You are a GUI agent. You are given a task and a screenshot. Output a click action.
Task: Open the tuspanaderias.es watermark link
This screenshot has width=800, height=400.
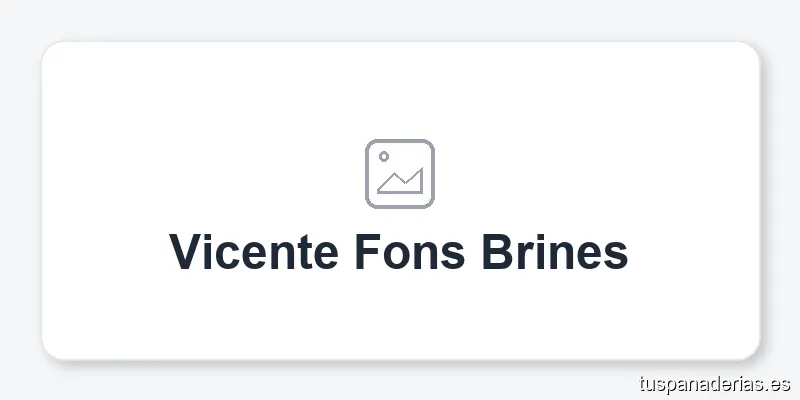click(x=714, y=383)
